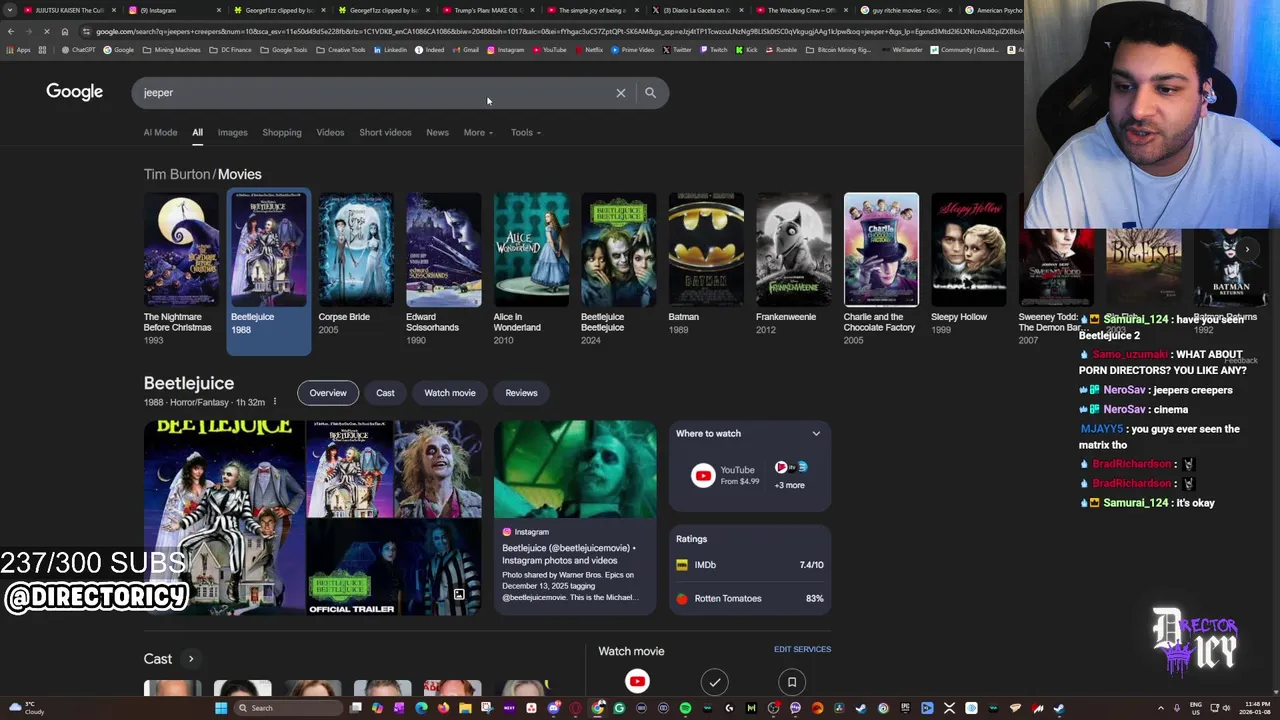Open the Prime Video bookmark
1280x720 pixels.
pos(632,50)
